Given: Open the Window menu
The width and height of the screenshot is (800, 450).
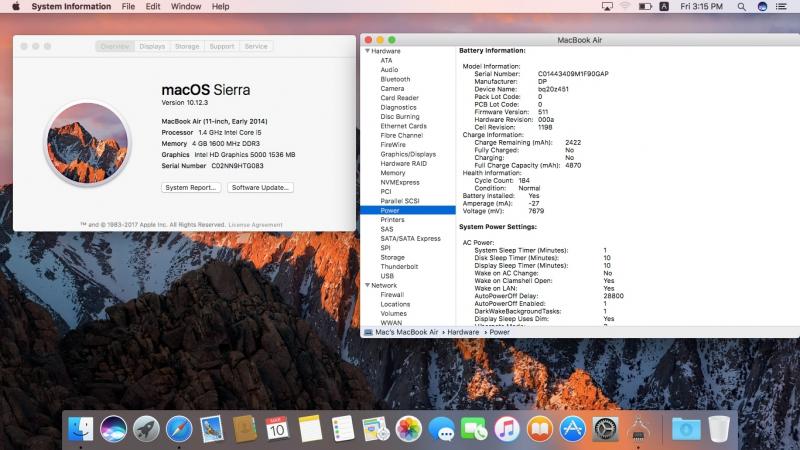Looking at the screenshot, I should tap(186, 6).
